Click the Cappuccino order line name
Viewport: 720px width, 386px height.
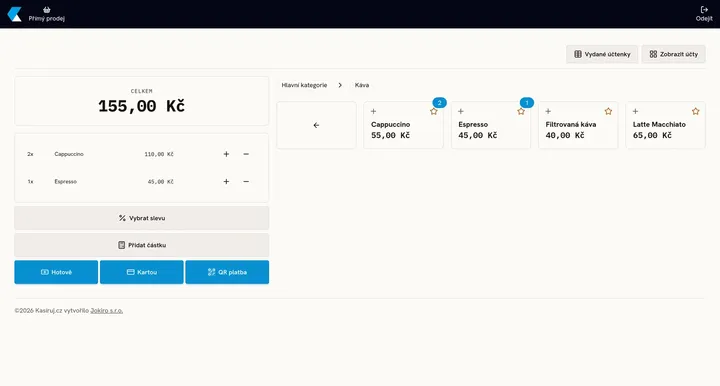(x=69, y=154)
